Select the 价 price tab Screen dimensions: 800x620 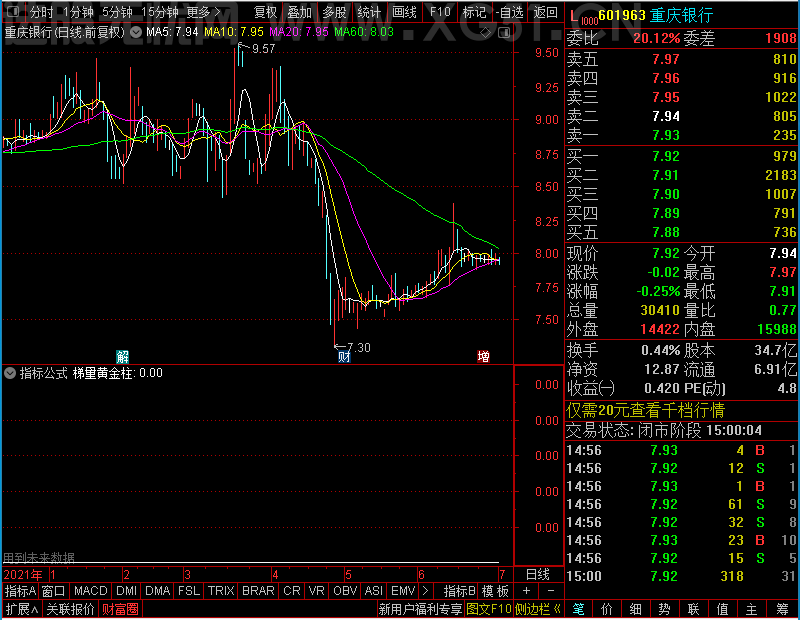click(x=607, y=609)
